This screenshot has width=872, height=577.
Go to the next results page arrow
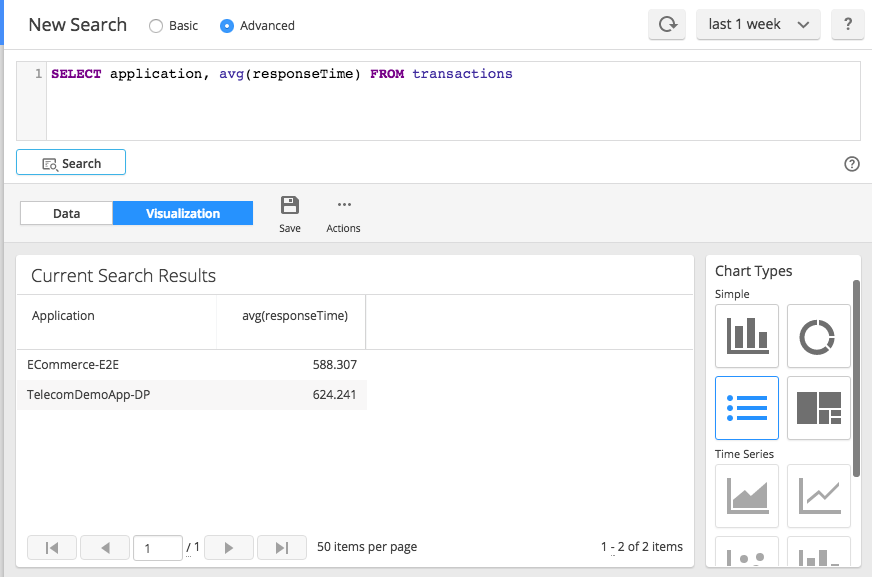pyautogui.click(x=229, y=548)
